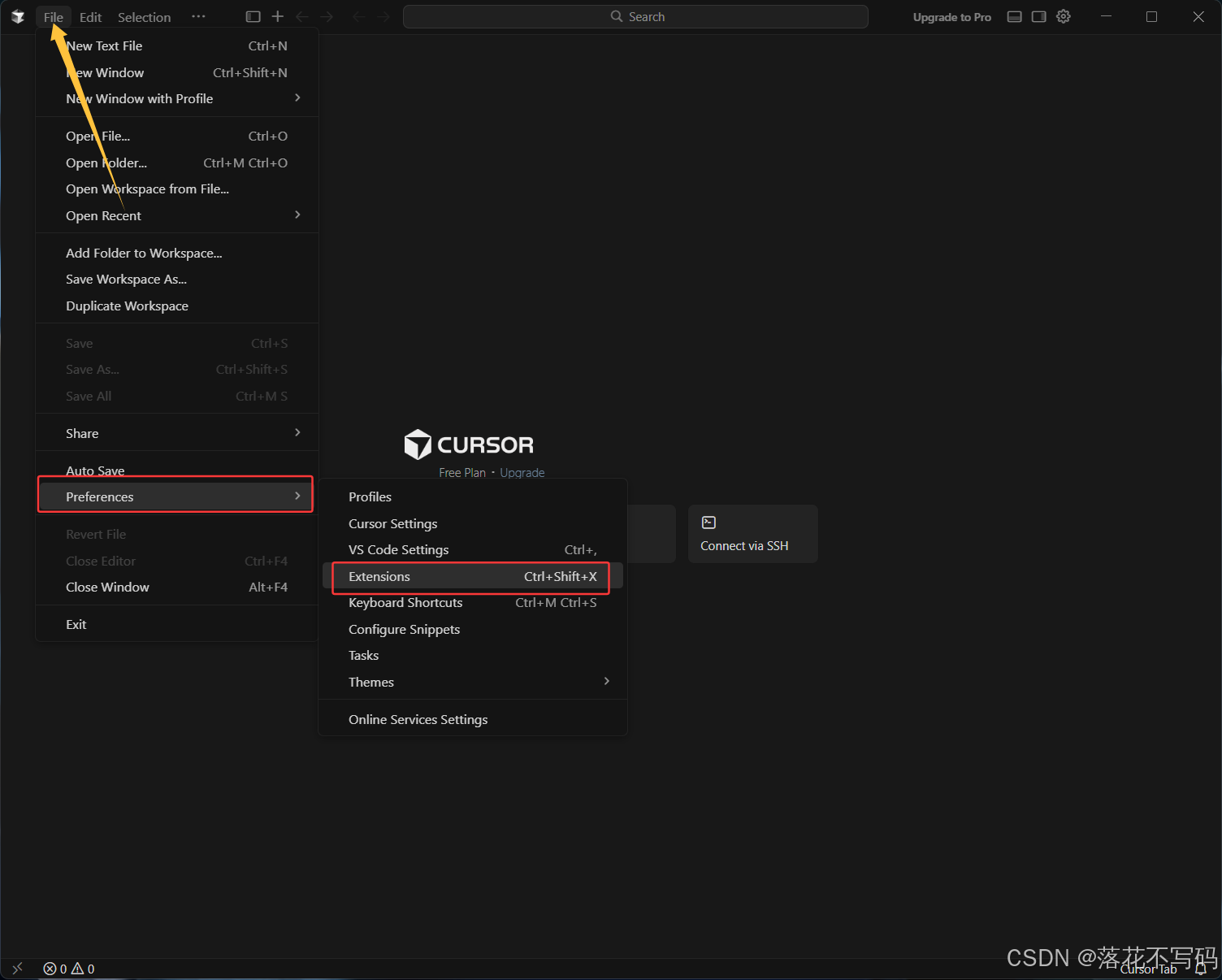
Task: Open VS Code Settings
Action: tap(473, 549)
